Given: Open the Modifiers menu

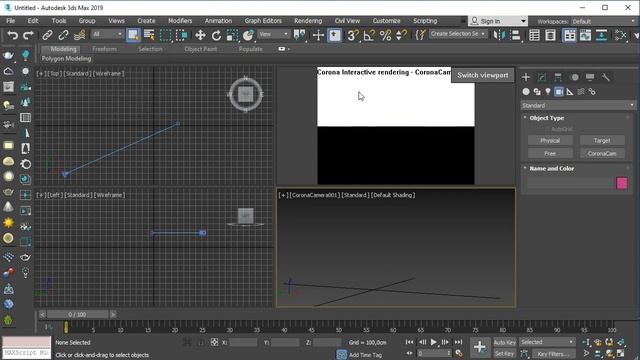Looking at the screenshot, I should click(180, 21).
